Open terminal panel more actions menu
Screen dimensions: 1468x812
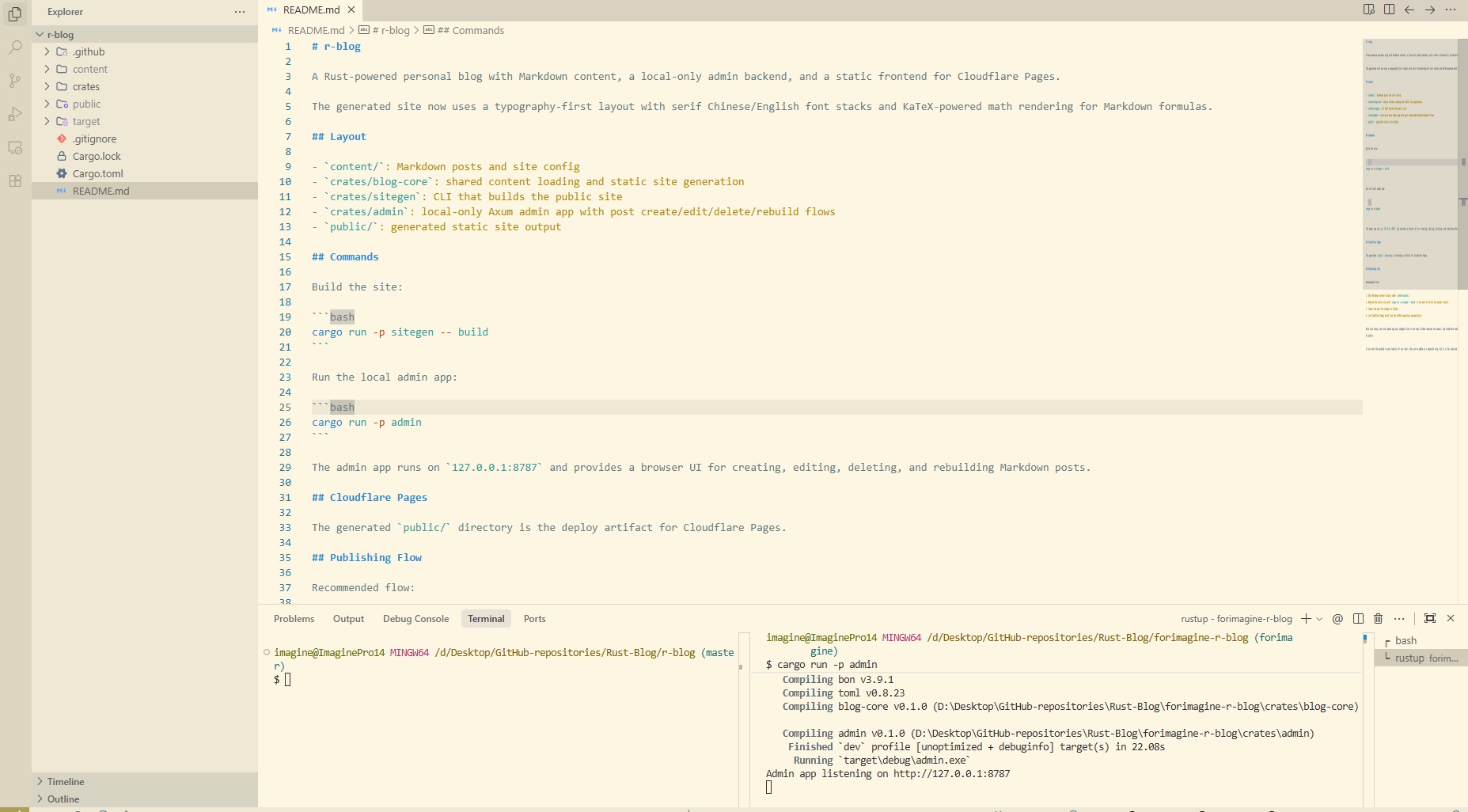pos(1399,619)
